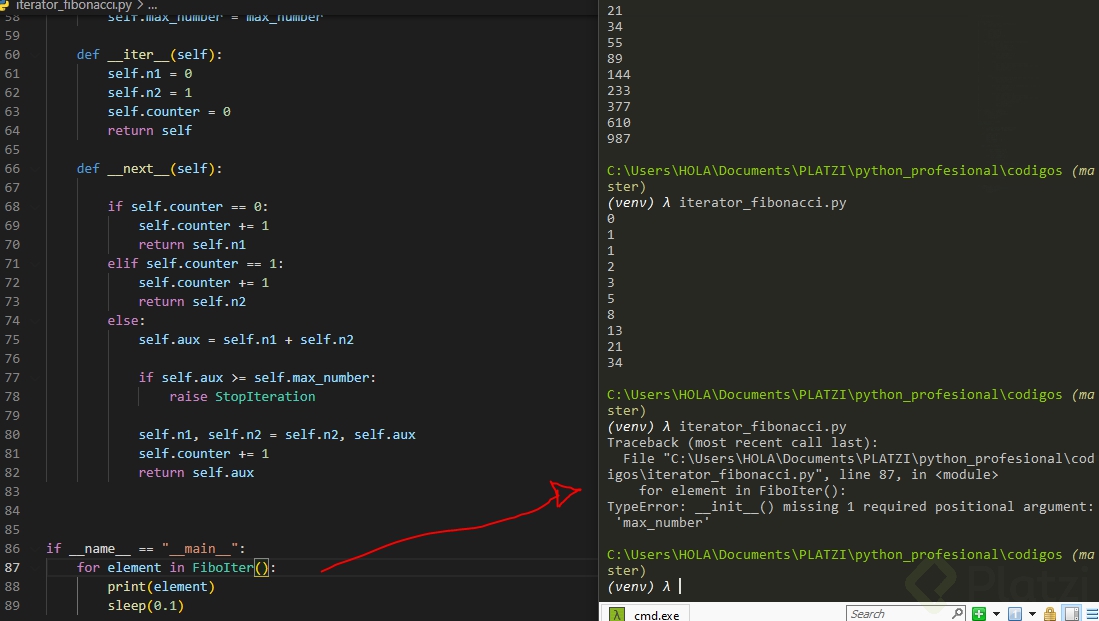The width and height of the screenshot is (1099, 621).
Task: Open dropdown arrow beside green plus button
Action: click(996, 614)
